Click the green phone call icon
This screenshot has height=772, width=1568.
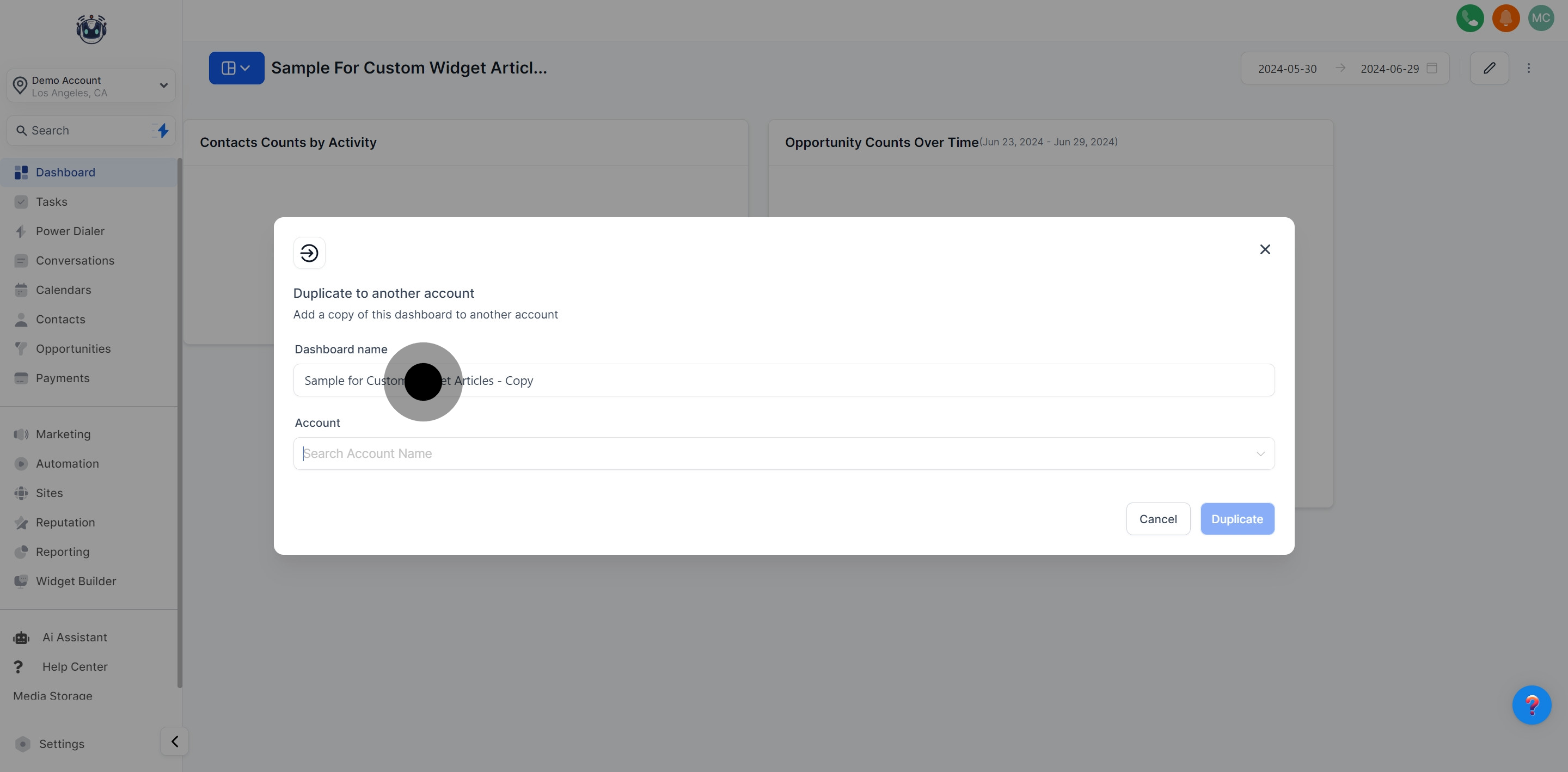click(1469, 19)
